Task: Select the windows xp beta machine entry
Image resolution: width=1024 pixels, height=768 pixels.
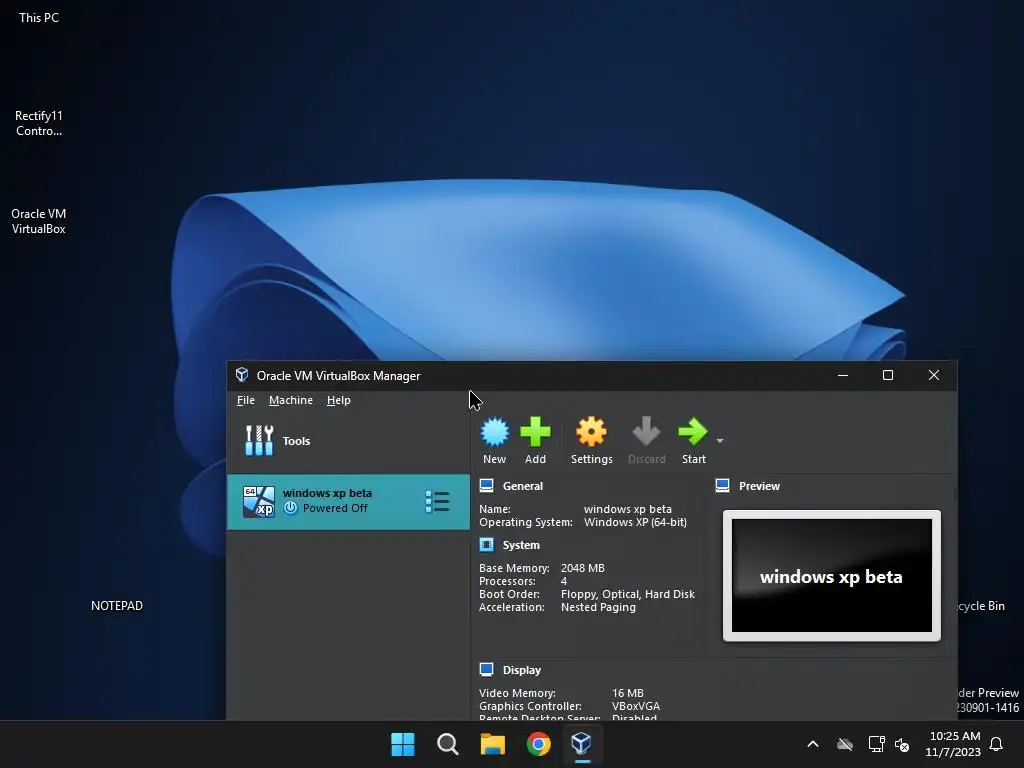Action: pyautogui.click(x=348, y=502)
